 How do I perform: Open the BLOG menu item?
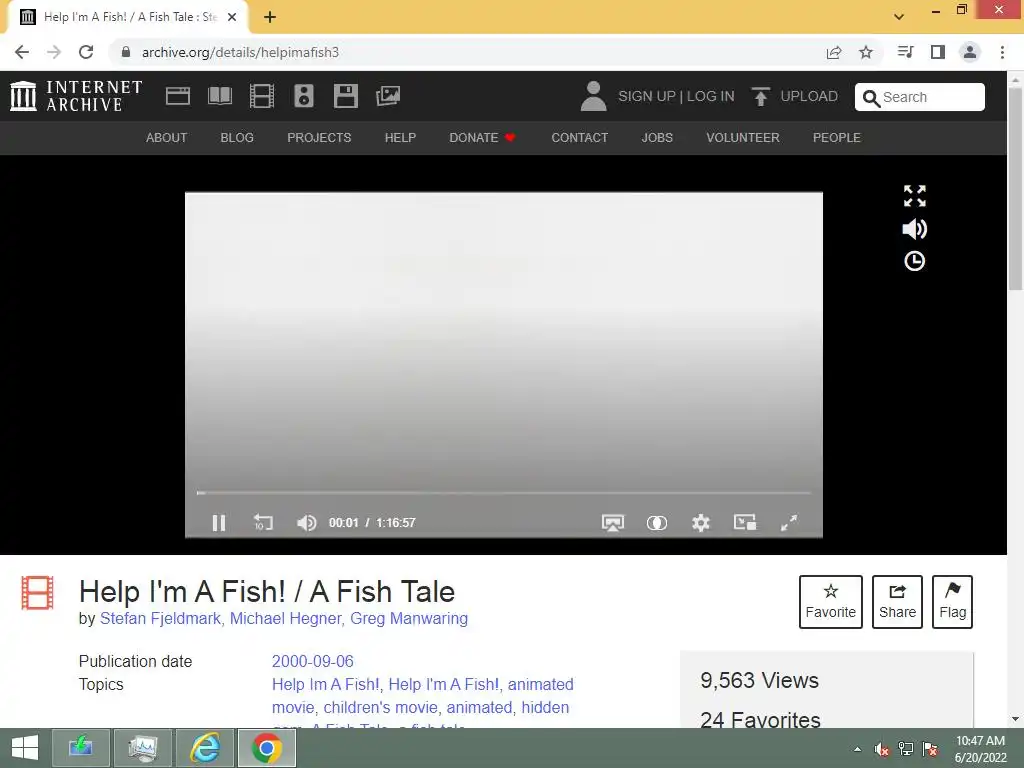click(x=237, y=138)
